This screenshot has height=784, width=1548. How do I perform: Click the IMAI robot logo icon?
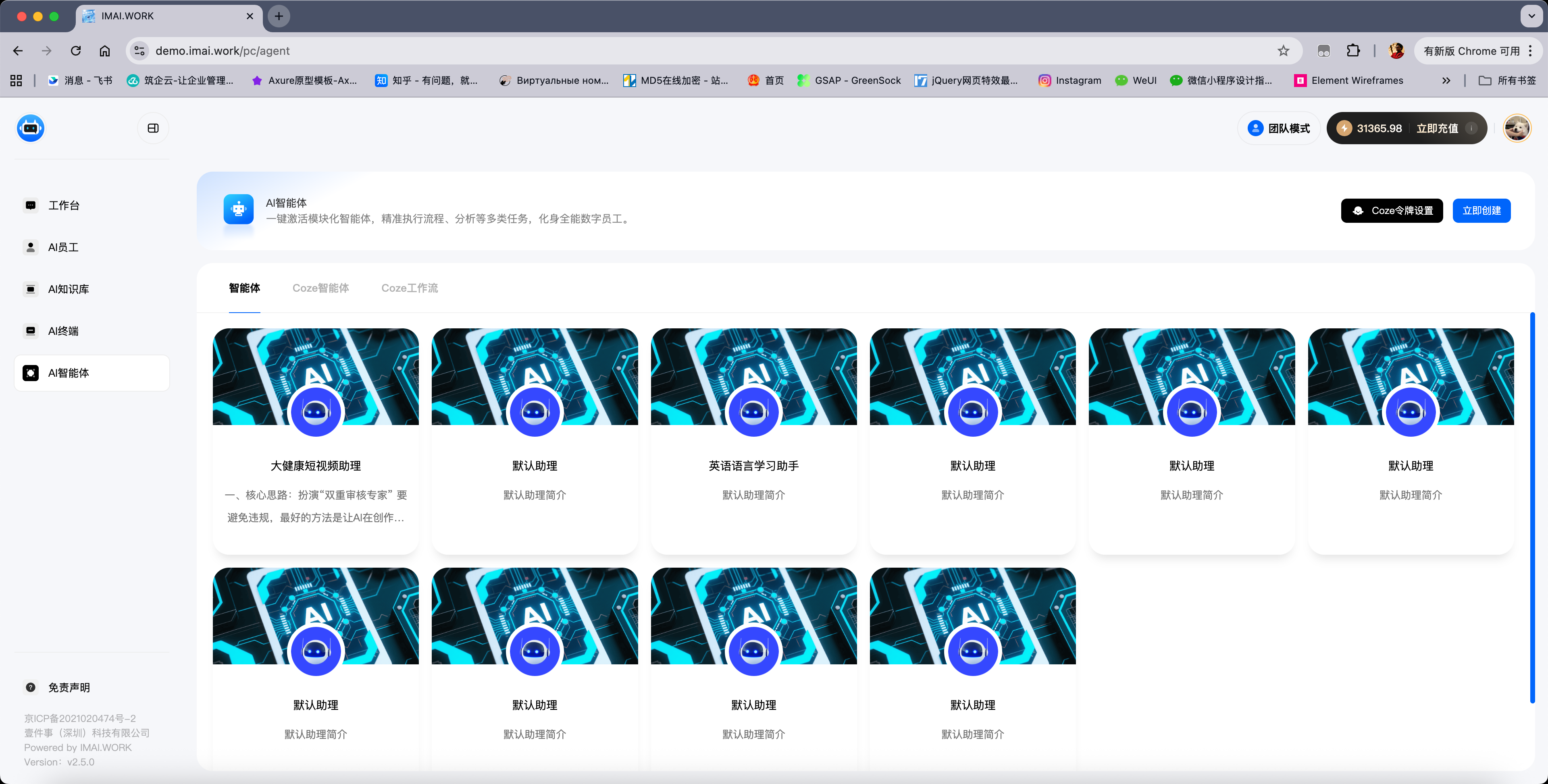tap(31, 128)
